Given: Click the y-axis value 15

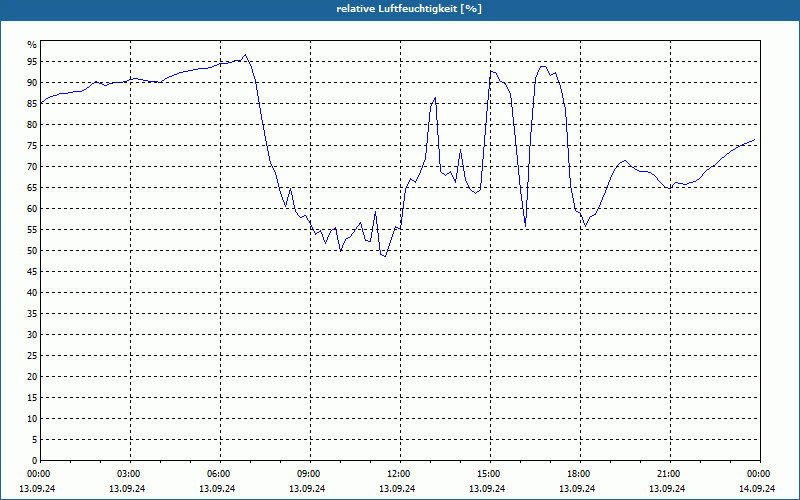Looking at the screenshot, I should pos(32,397).
